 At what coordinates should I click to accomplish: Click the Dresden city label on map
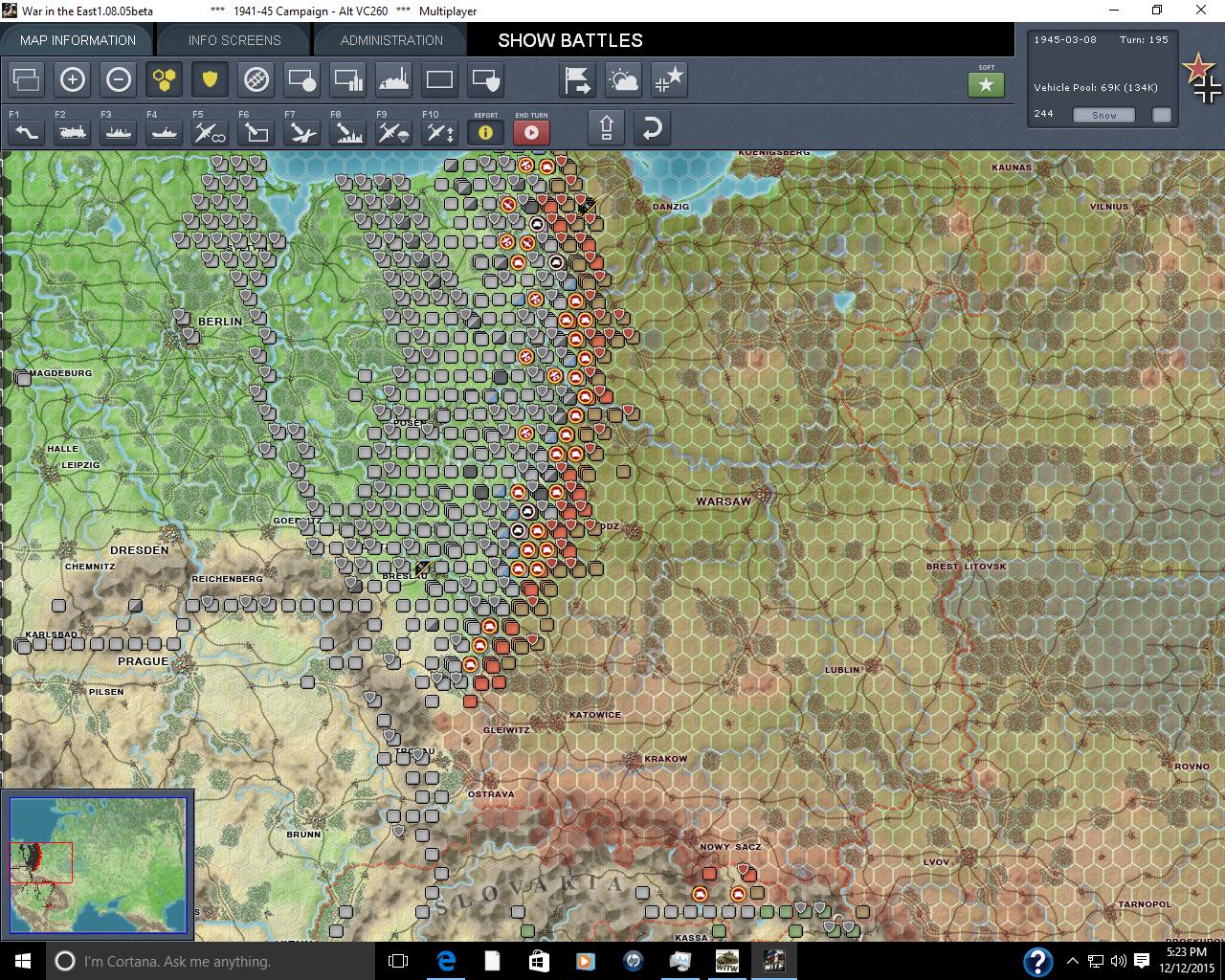point(140,550)
